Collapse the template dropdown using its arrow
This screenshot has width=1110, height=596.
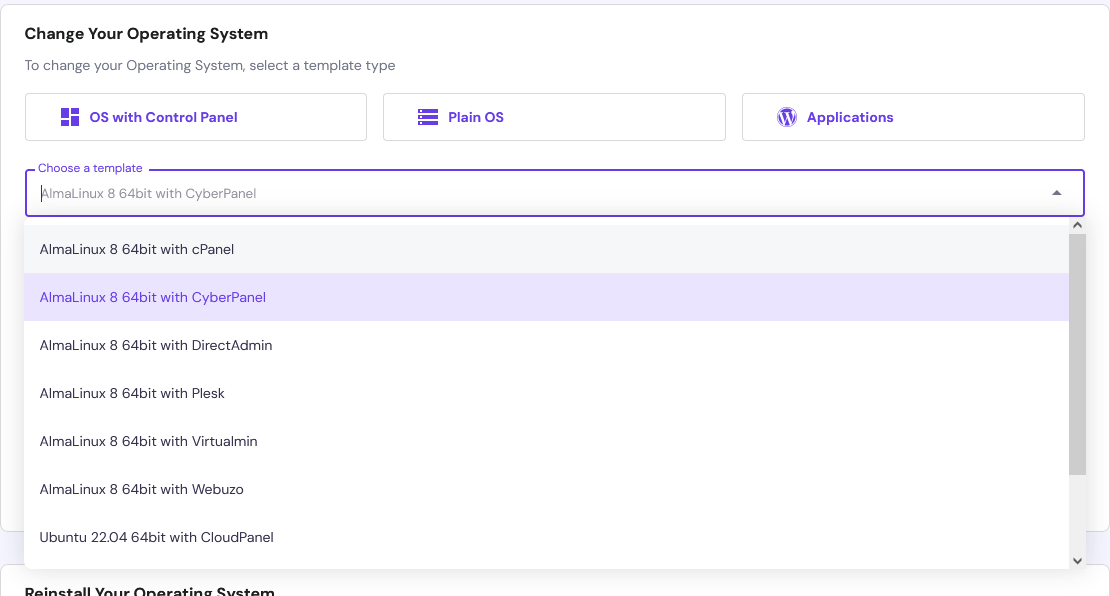click(1056, 193)
